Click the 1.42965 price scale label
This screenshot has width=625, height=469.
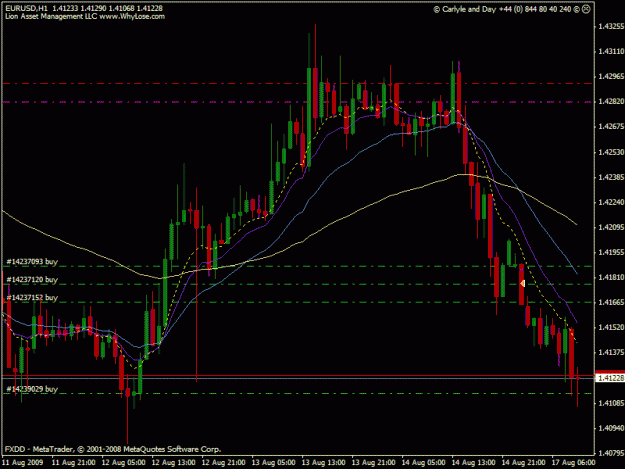611,77
